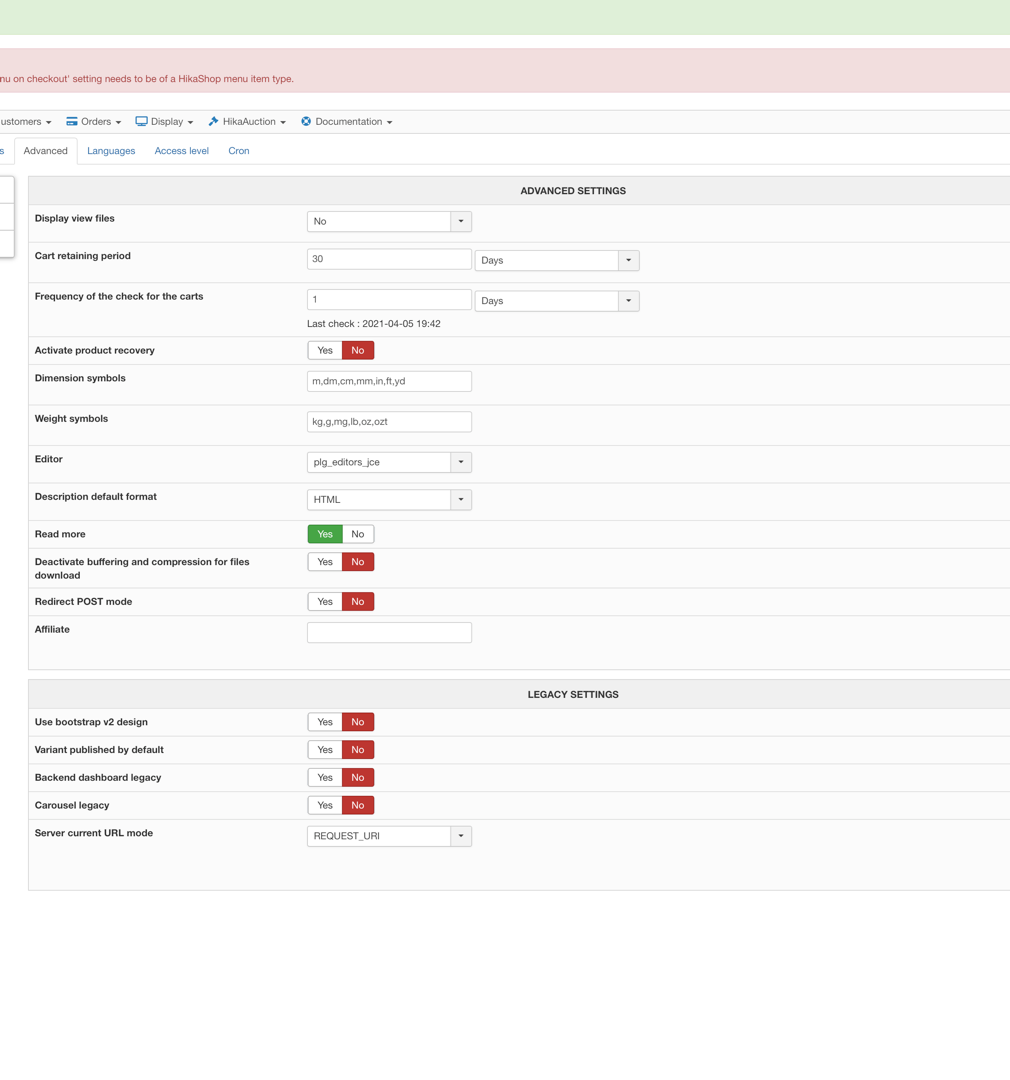The image size is (1010, 1080).
Task: Click the Description default format label
Action: click(96, 497)
